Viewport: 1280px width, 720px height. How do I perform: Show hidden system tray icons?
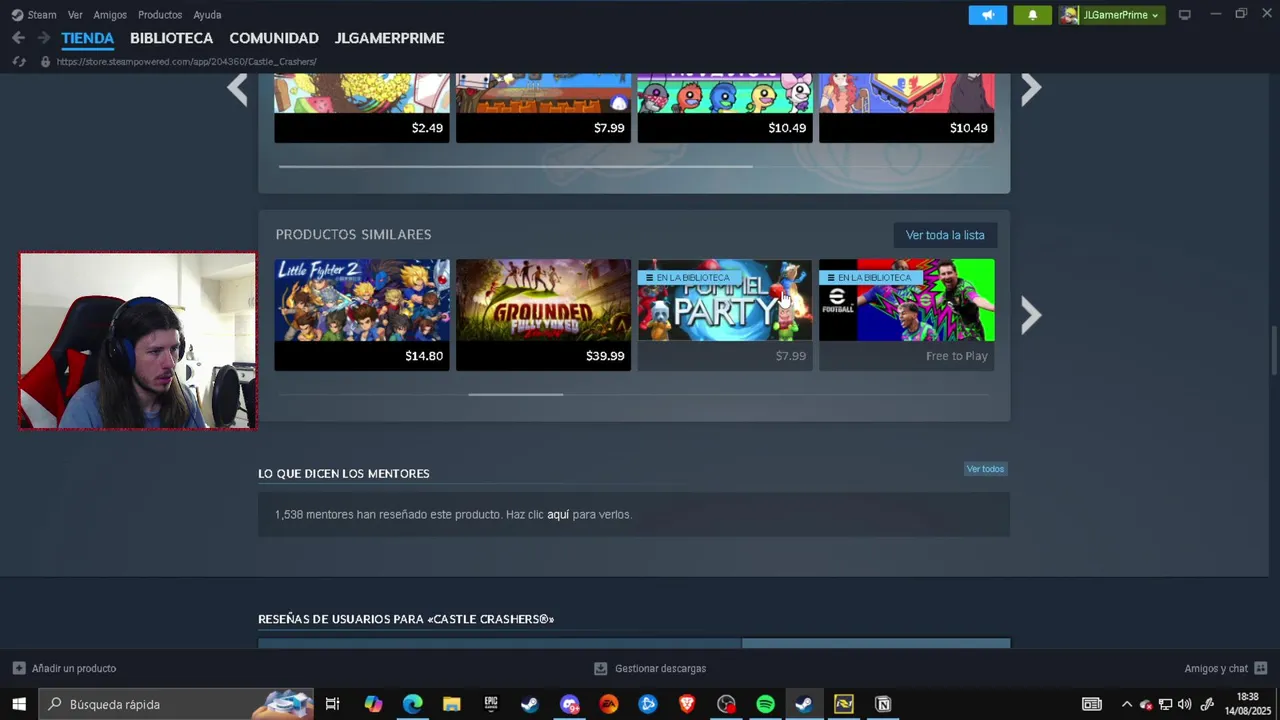(1127, 704)
